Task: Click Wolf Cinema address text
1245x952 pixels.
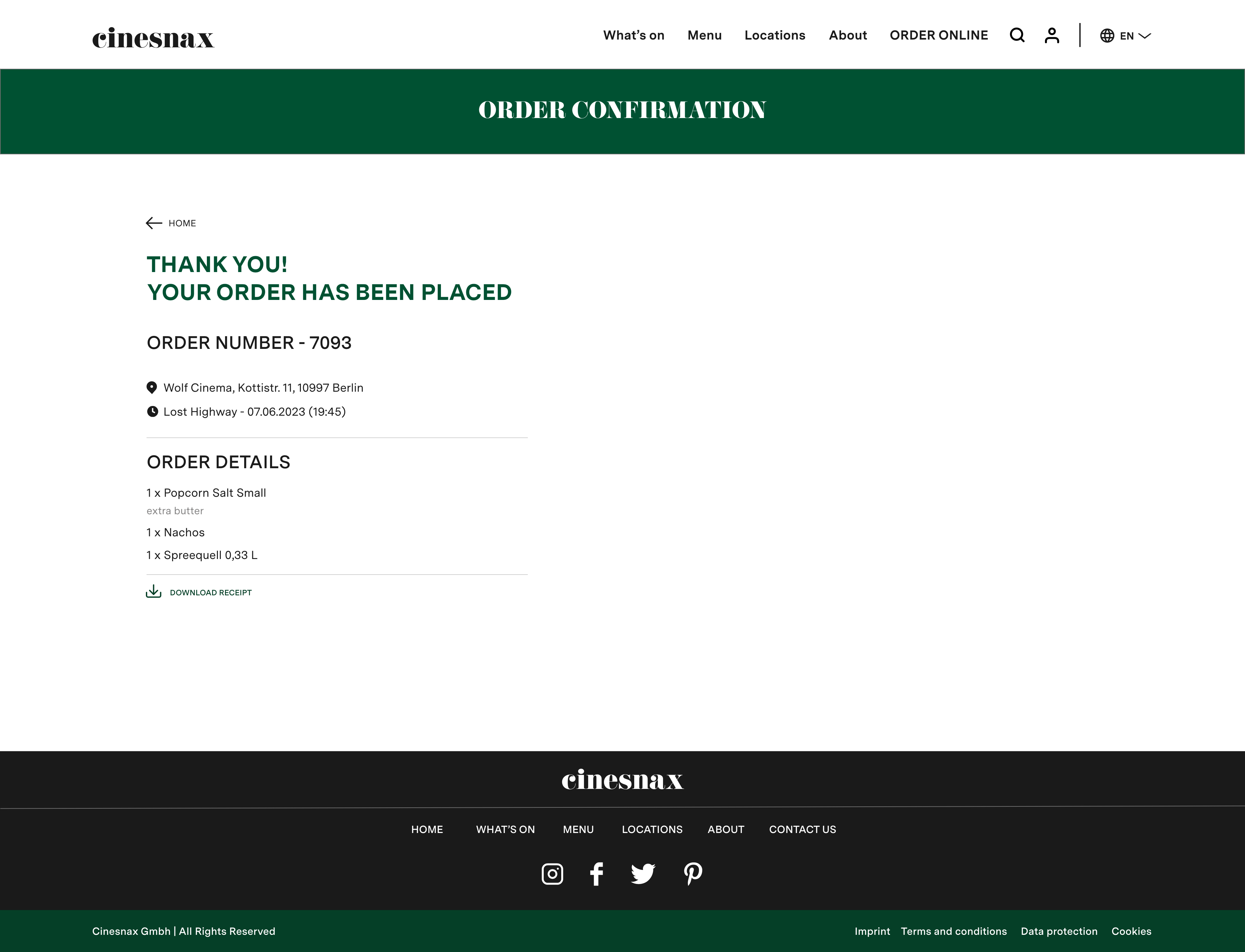Action: tap(263, 387)
